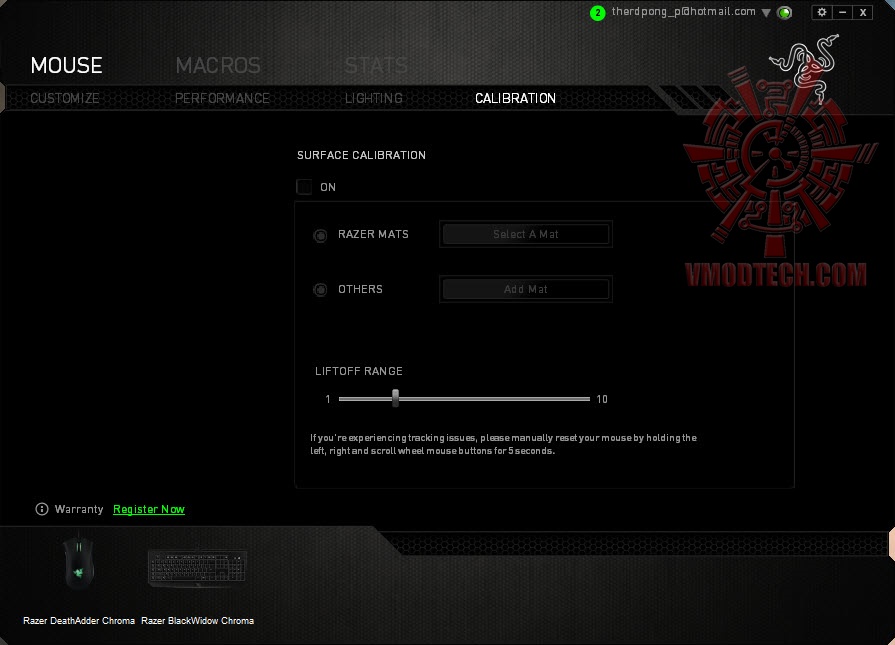Click the green online status indicator

pos(785,13)
